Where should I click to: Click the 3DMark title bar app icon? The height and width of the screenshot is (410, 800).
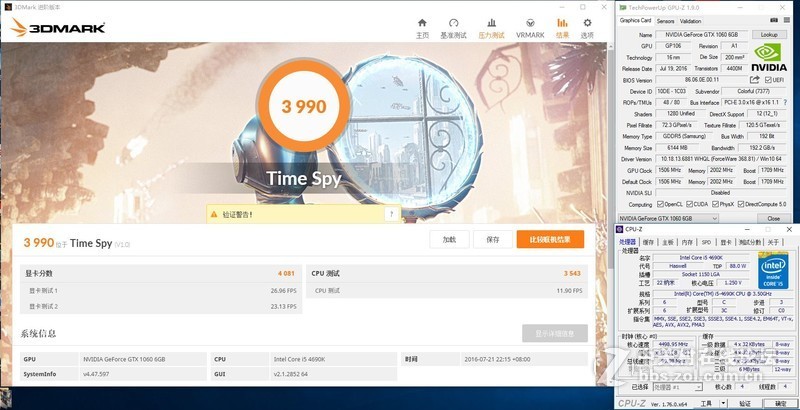click(x=8, y=7)
